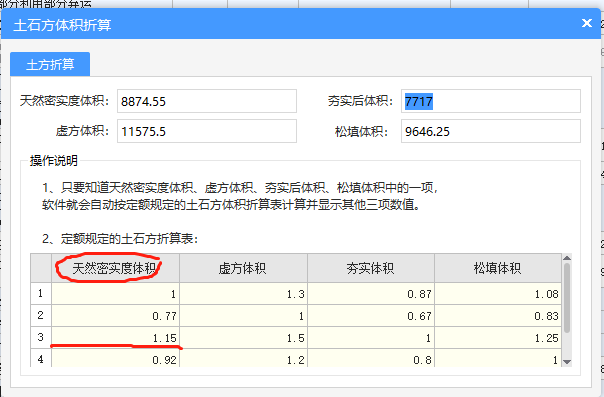Viewport: 604px width, 397px height.
Task: Click the table scrollbar up arrow
Action: pyautogui.click(x=567, y=258)
